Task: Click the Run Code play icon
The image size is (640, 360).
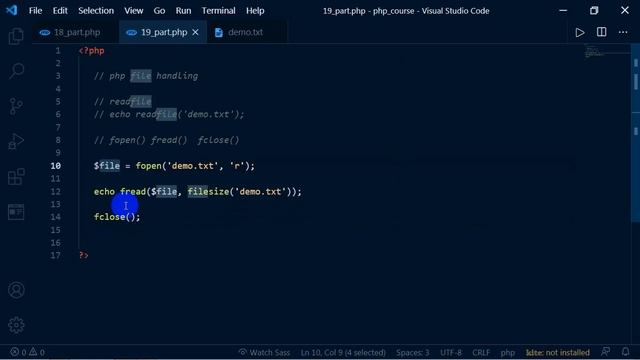Action: pos(580,32)
